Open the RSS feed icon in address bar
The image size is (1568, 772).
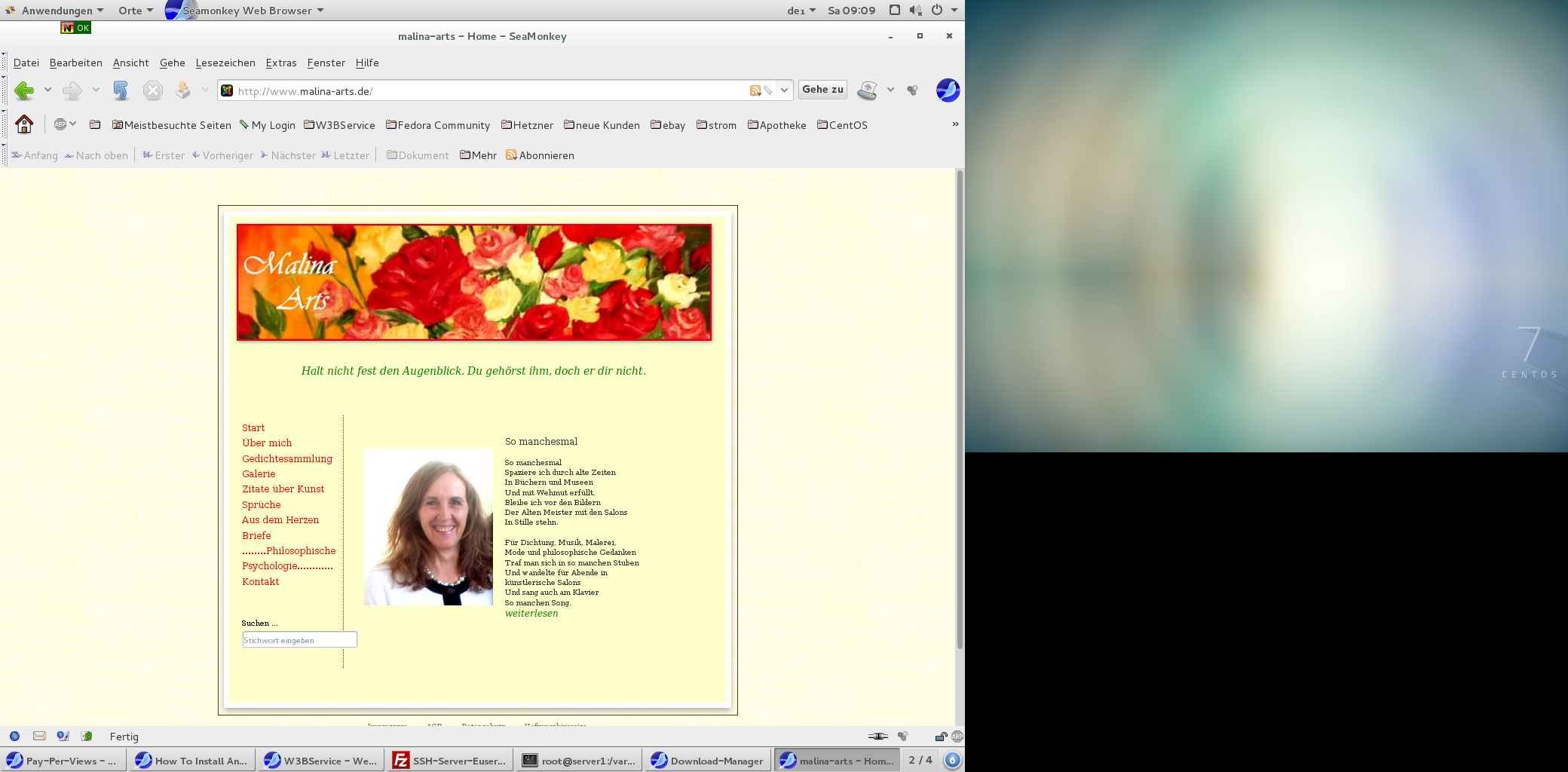click(755, 91)
